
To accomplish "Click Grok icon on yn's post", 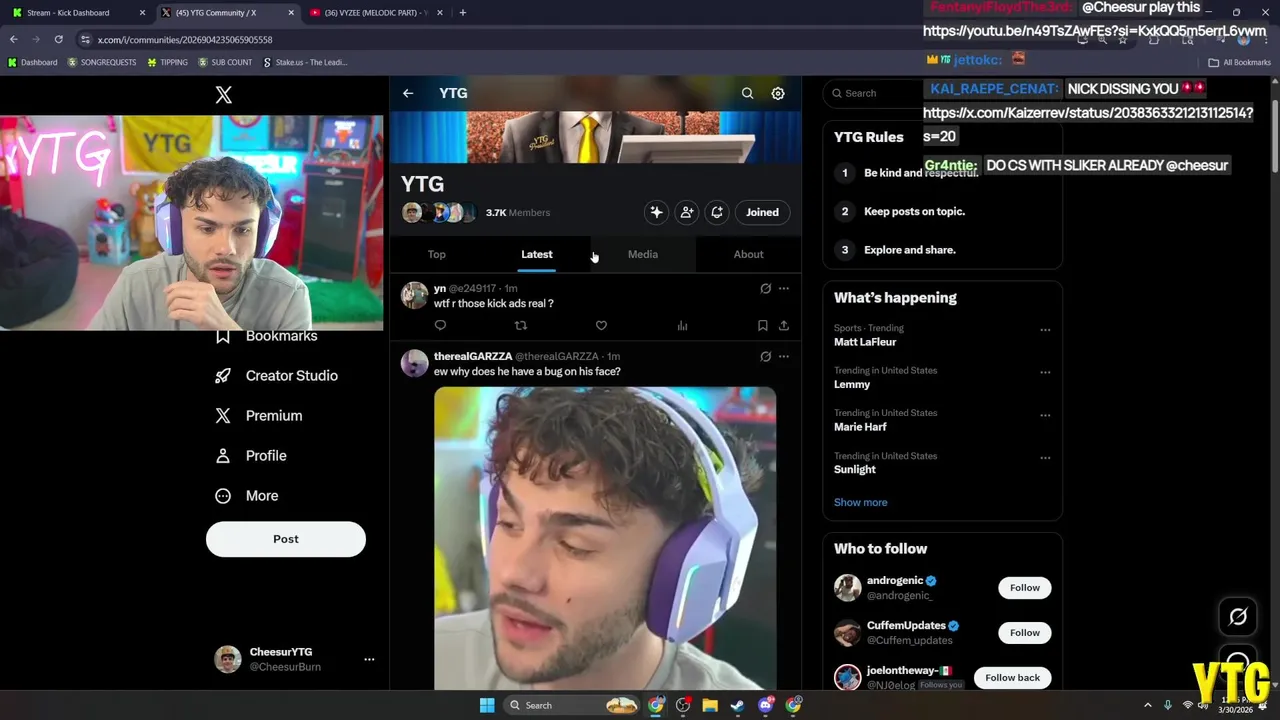I will tap(766, 288).
